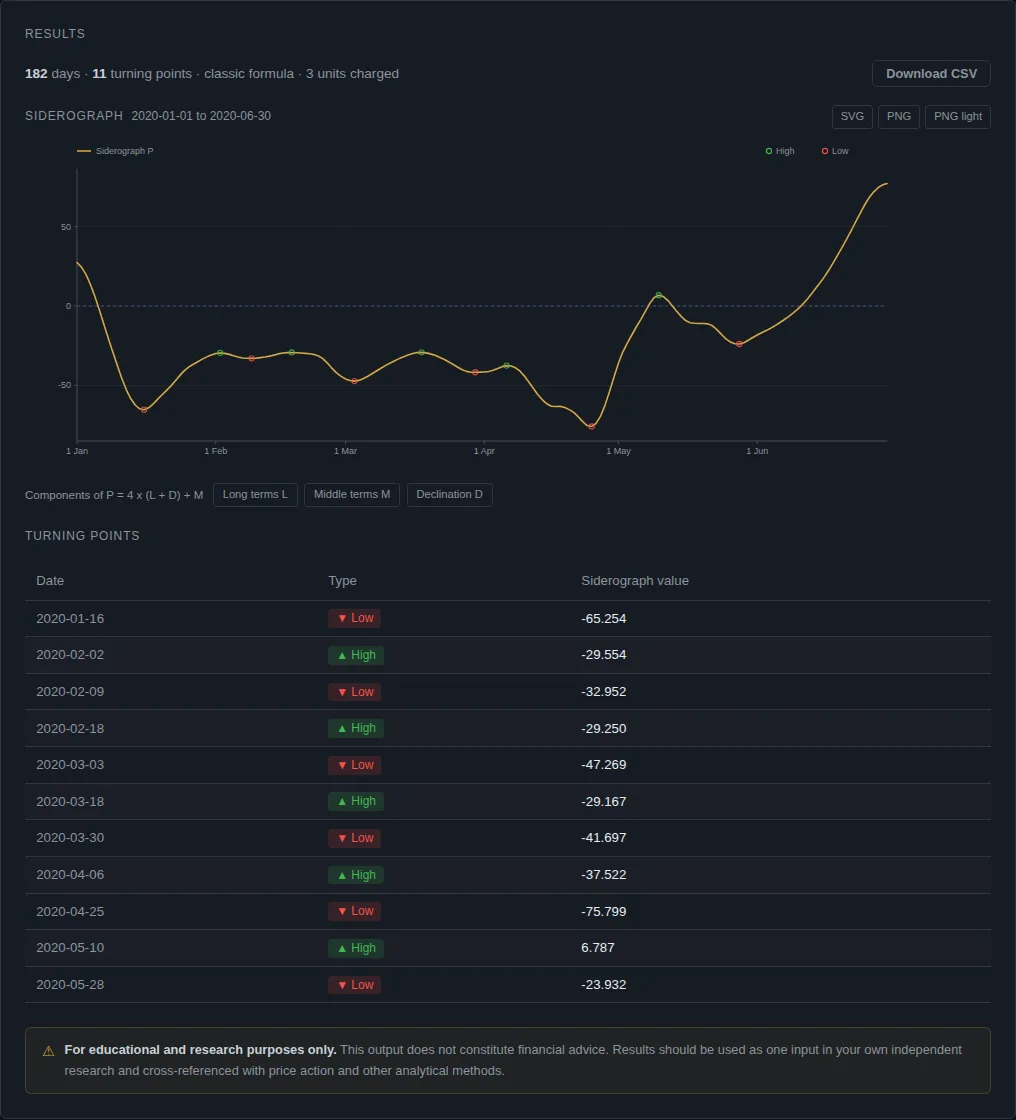Click the Type column header
This screenshot has height=1120, width=1016.
click(x=342, y=581)
